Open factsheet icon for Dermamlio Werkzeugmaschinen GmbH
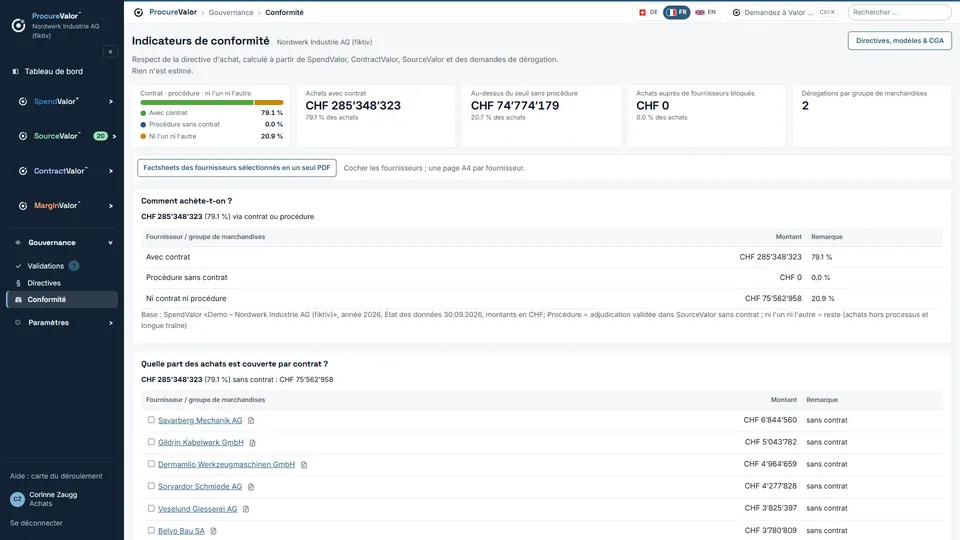960x540 pixels. click(x=304, y=465)
